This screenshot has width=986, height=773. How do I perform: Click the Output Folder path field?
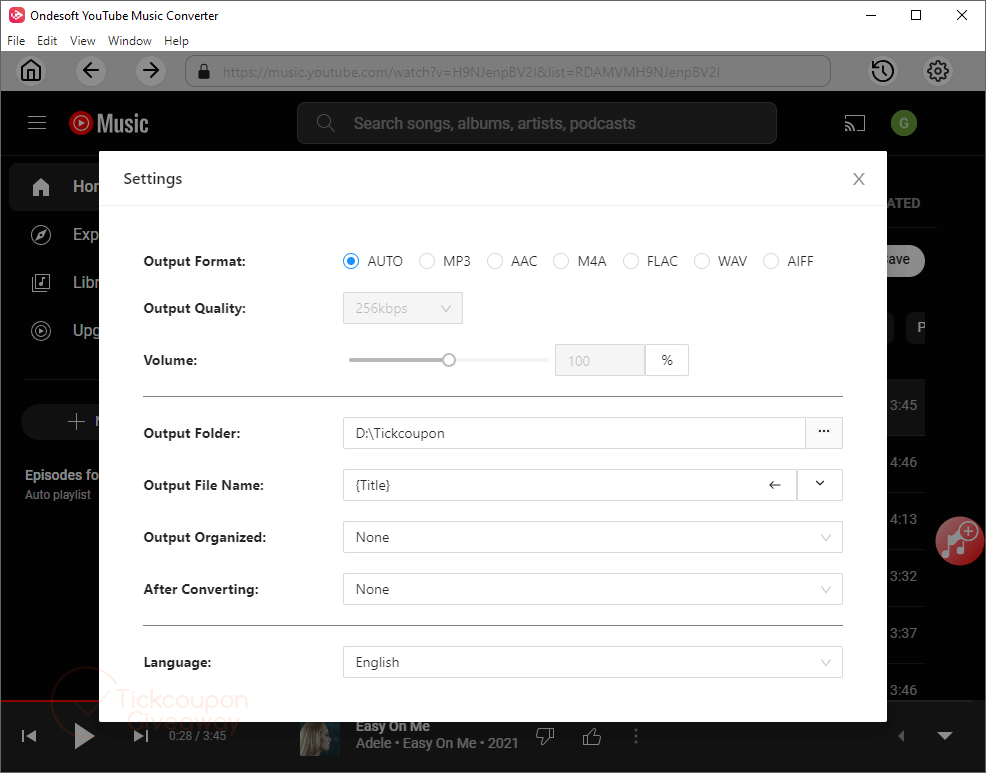pyautogui.click(x=574, y=433)
